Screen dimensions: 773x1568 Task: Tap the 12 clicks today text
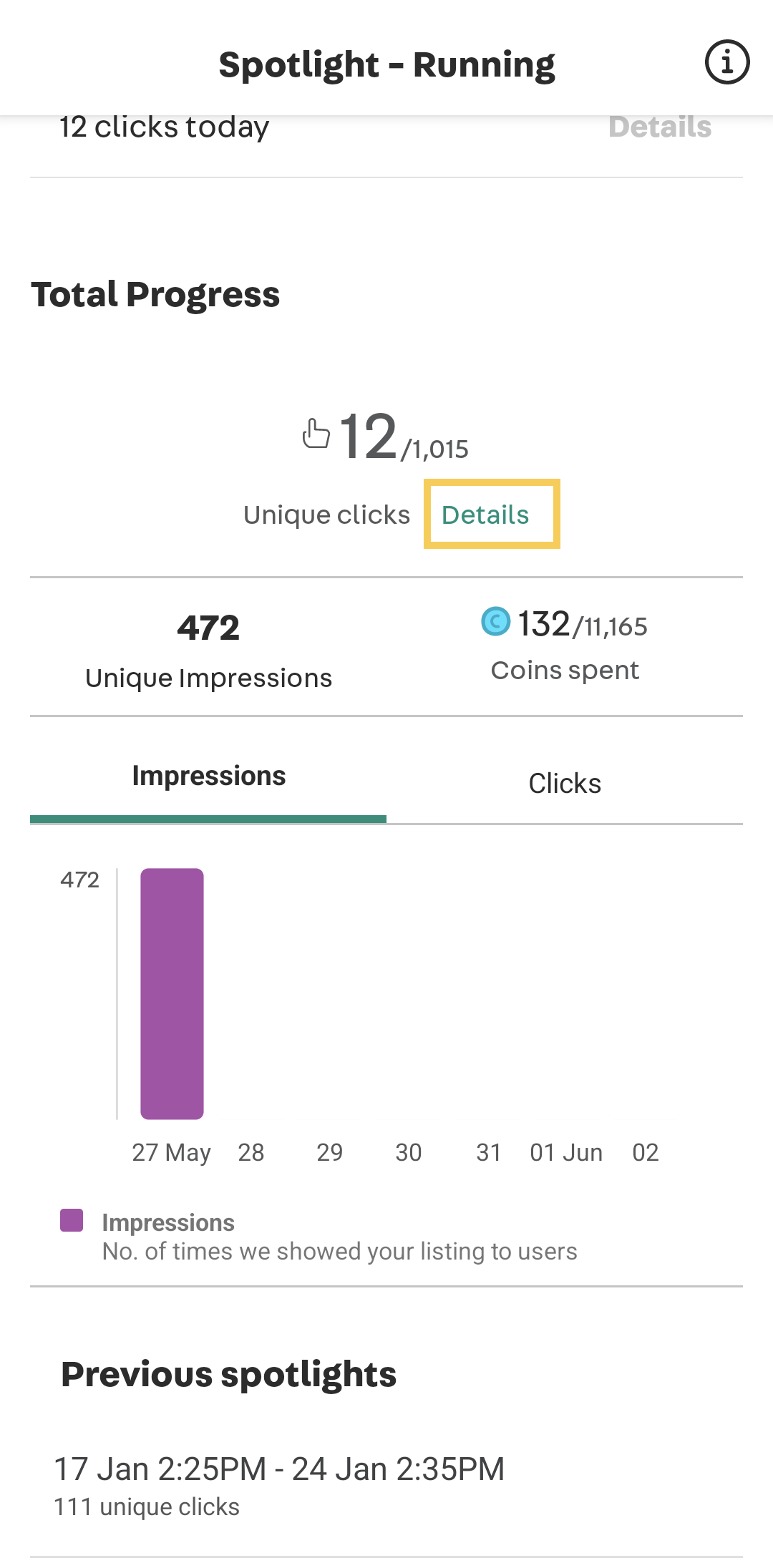click(x=164, y=127)
